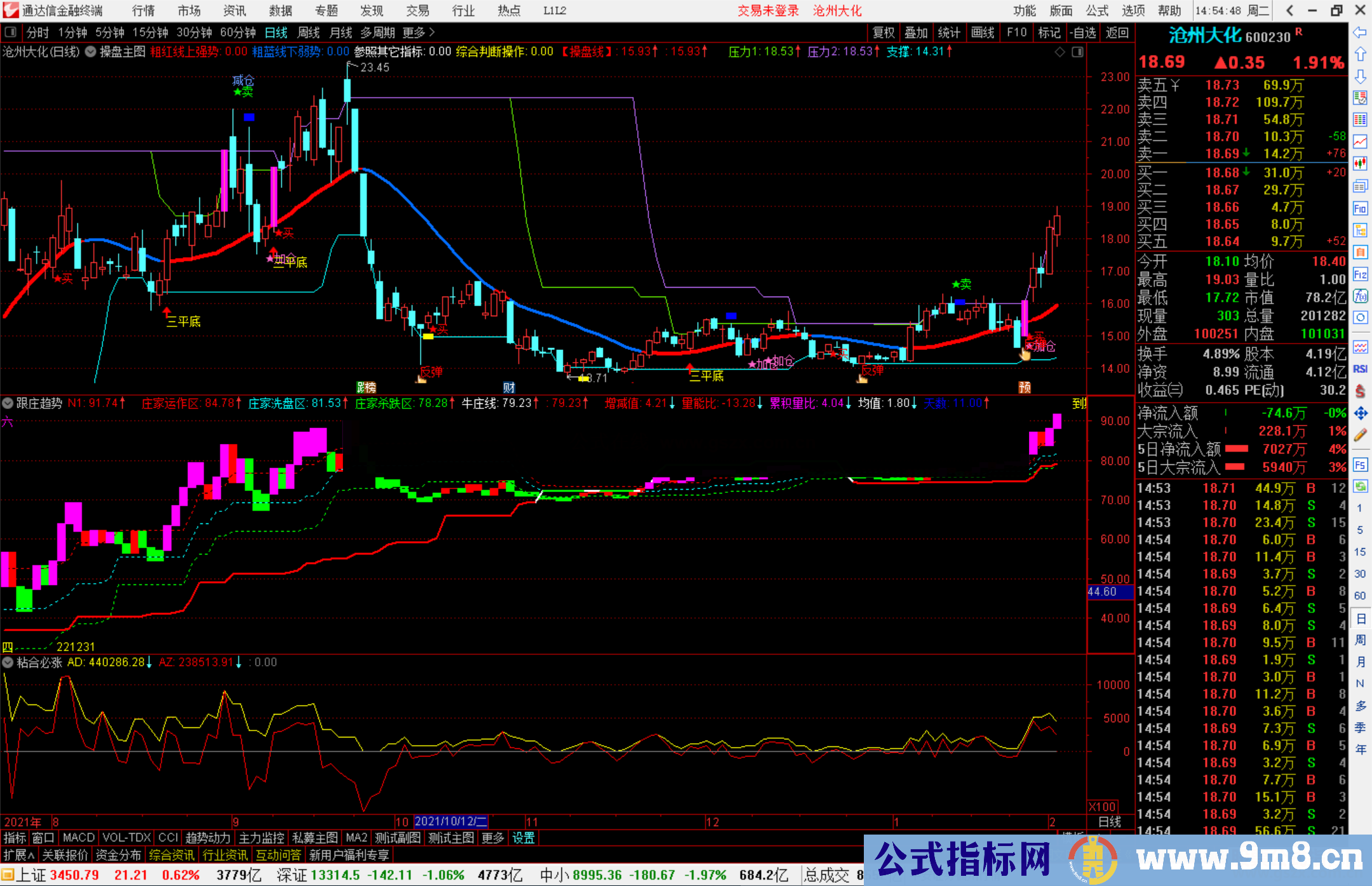Open the 扩展 expander in bottom bar
Viewport: 1372px width, 886px height.
point(19,855)
